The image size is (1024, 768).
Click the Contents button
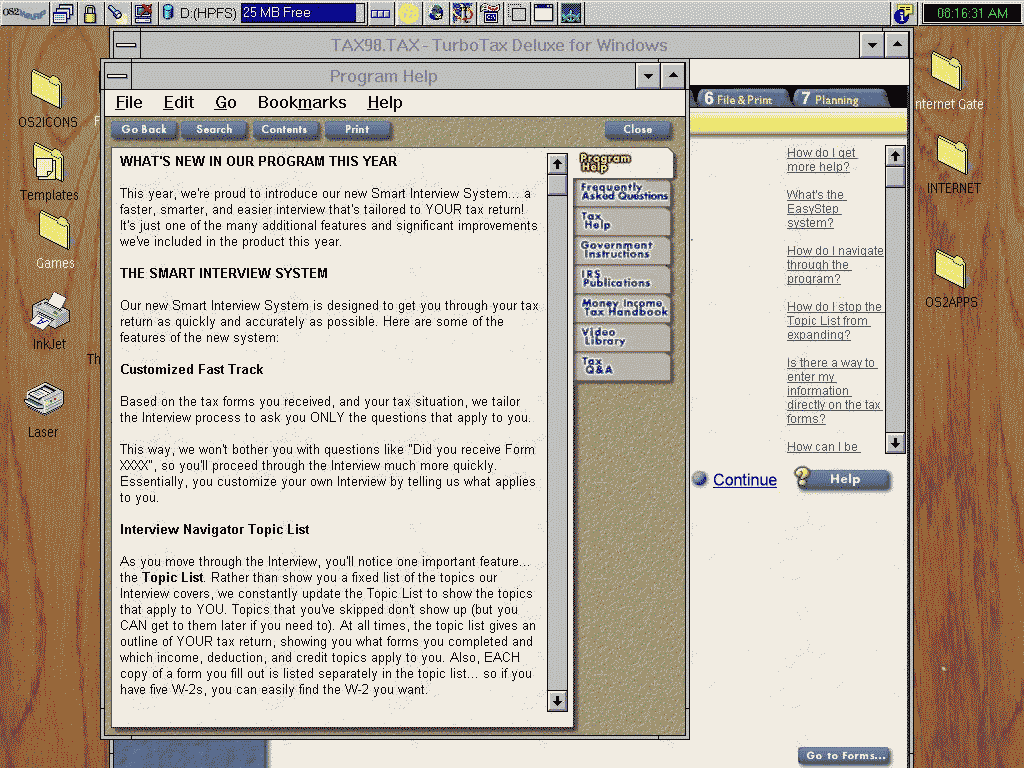(284, 129)
